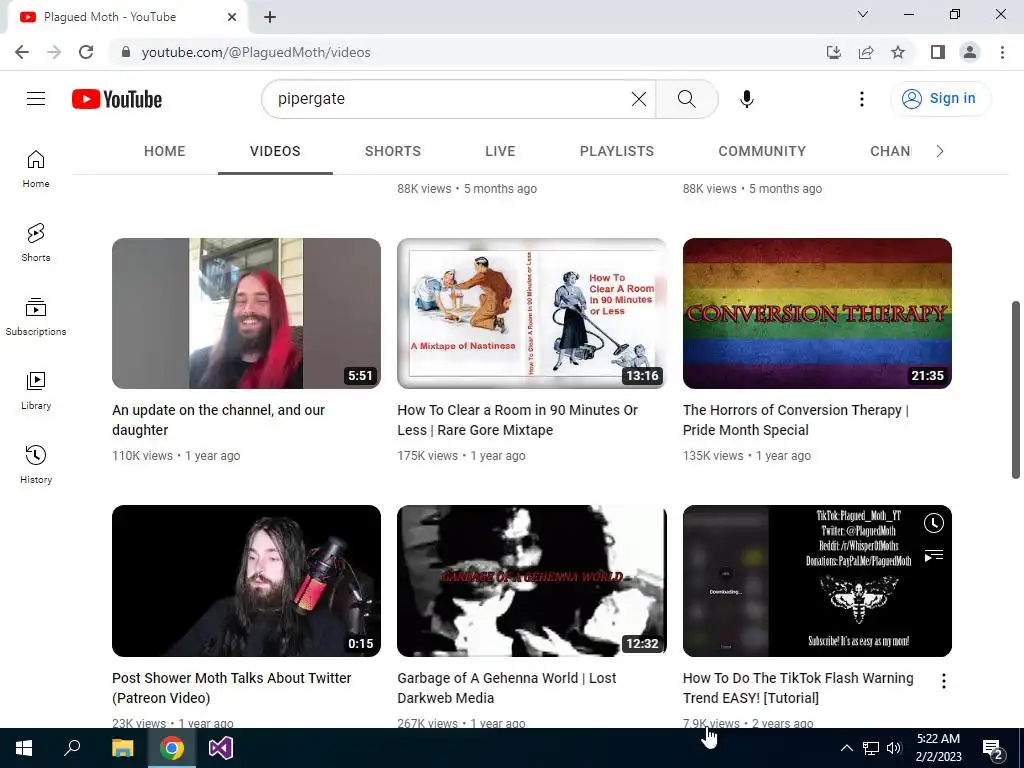Play the 12:32 Gehenna World thumbnail
Image resolution: width=1024 pixels, height=768 pixels.
(532, 581)
